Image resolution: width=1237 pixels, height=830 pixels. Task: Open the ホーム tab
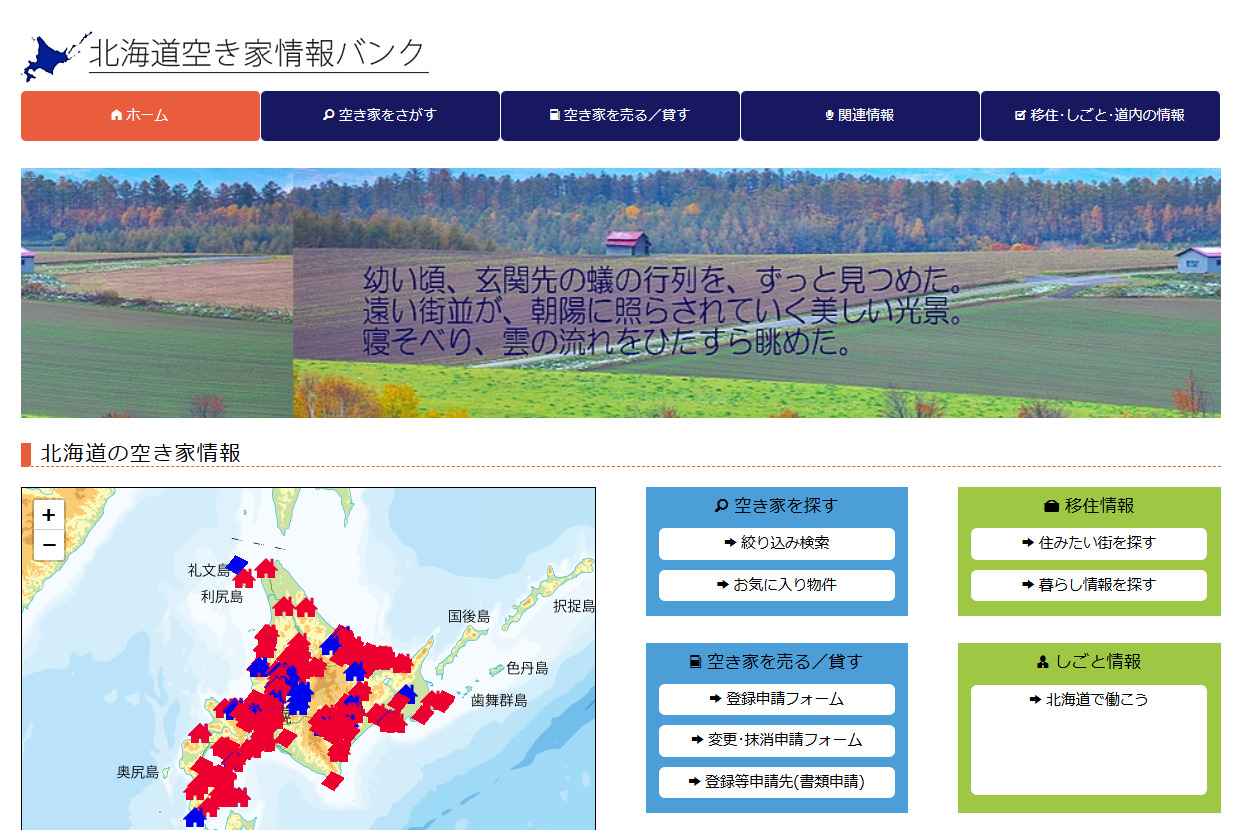point(140,115)
